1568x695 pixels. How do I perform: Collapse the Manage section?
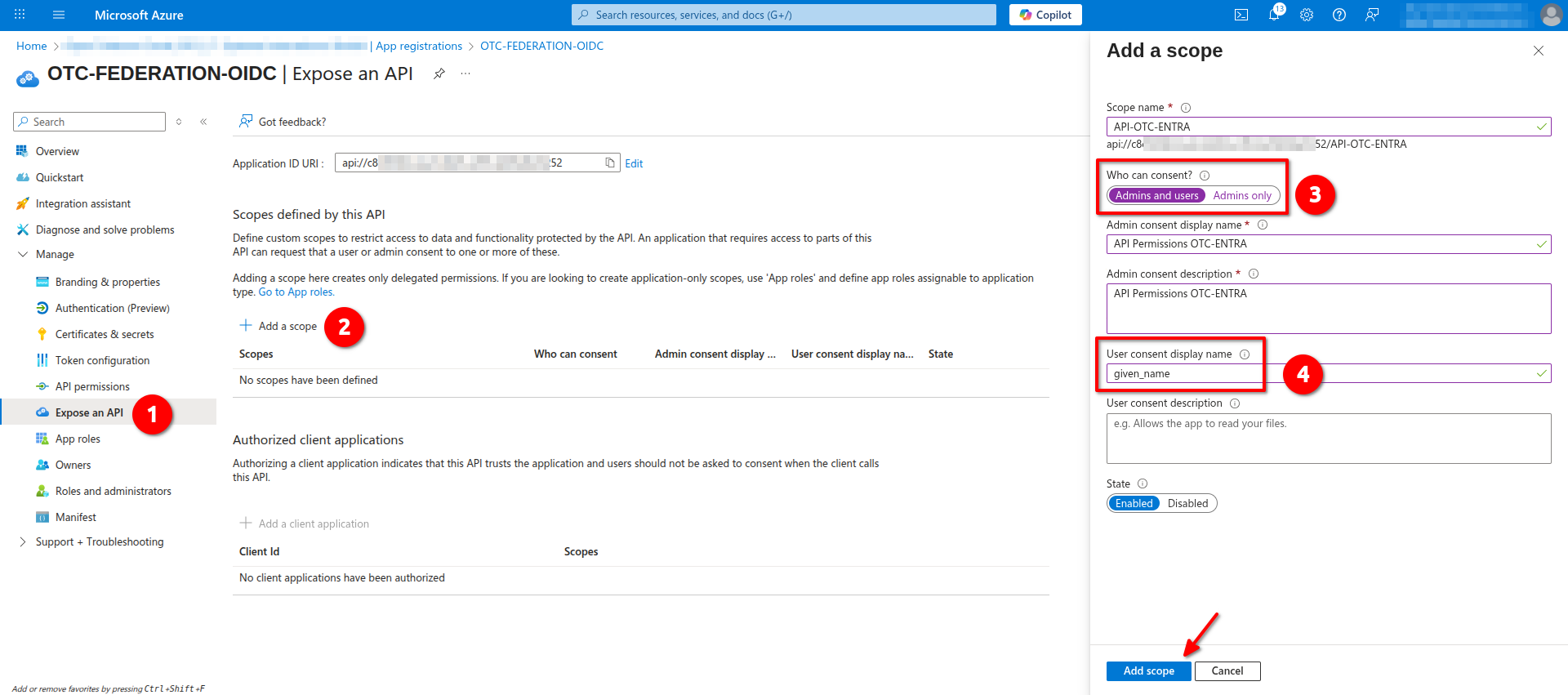click(x=23, y=255)
